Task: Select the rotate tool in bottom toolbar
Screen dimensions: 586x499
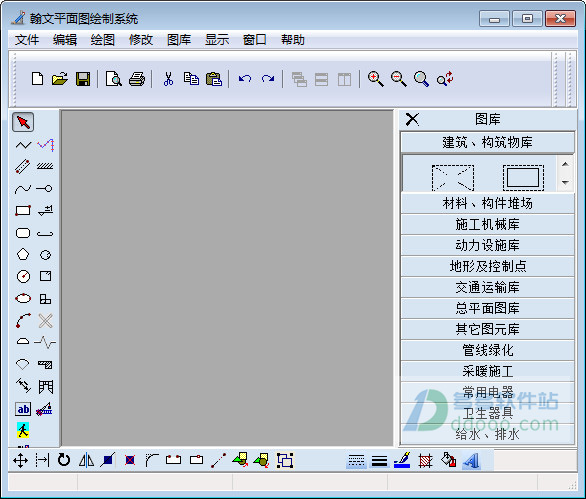Action: click(64, 460)
